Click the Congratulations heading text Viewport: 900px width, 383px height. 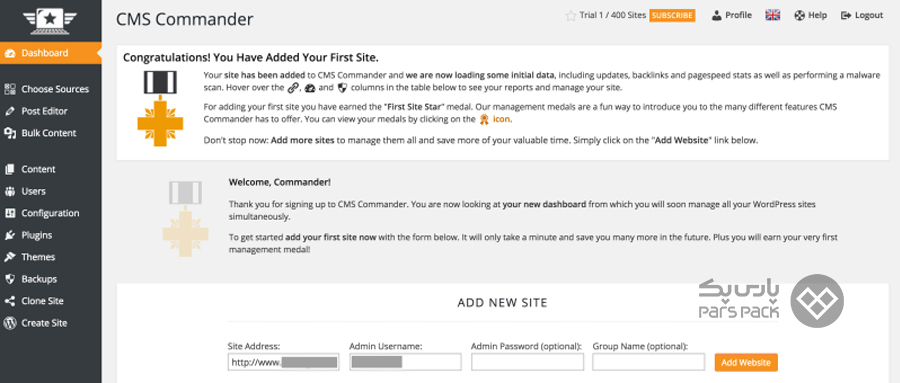tap(251, 58)
